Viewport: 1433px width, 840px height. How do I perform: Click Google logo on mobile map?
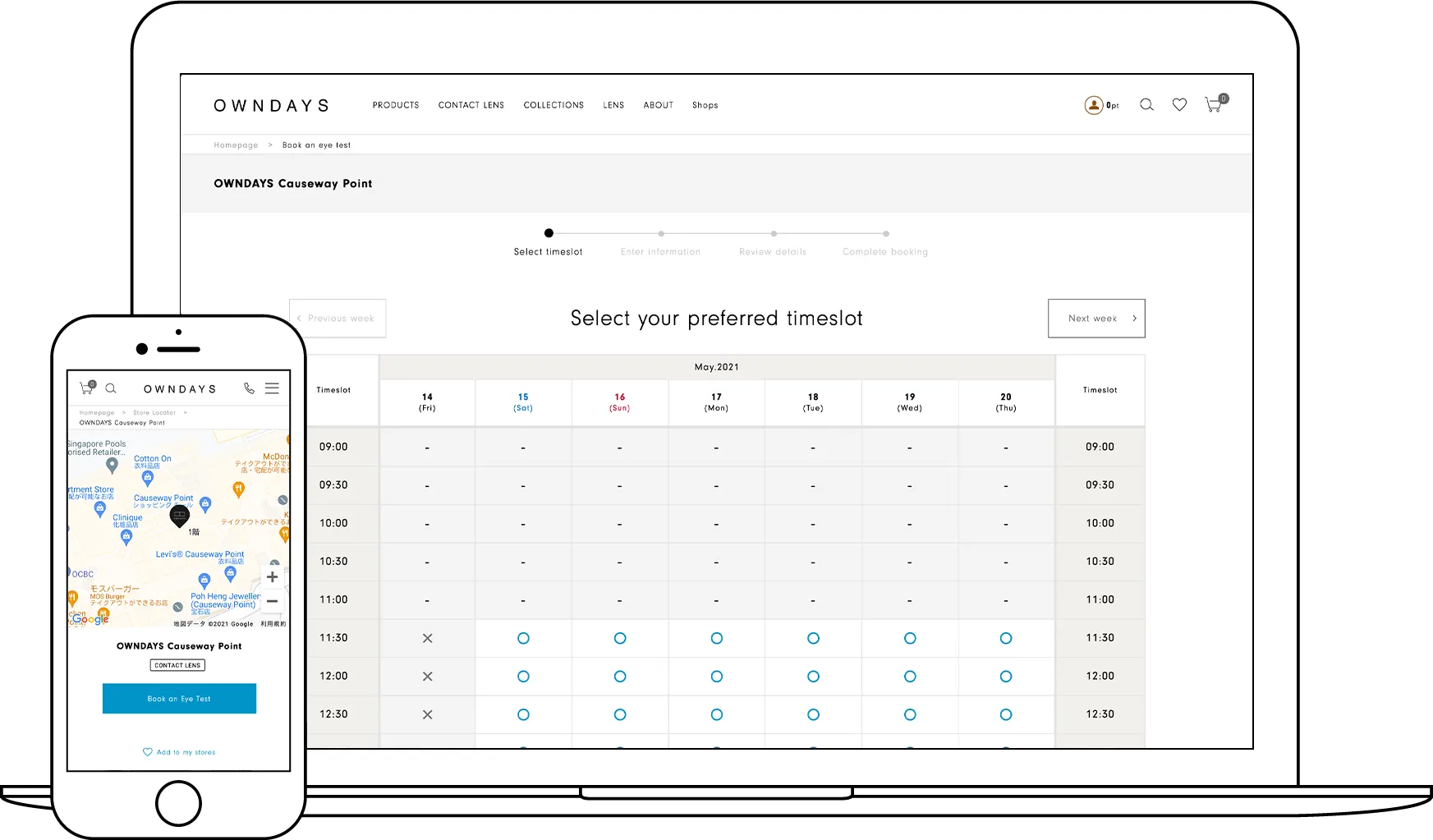pos(90,619)
